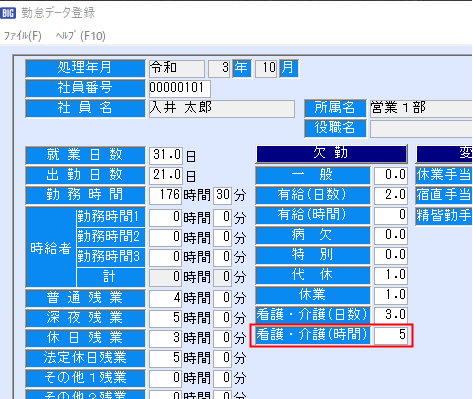
Task: Open the ファイル(F) menu
Action: pos(23,36)
